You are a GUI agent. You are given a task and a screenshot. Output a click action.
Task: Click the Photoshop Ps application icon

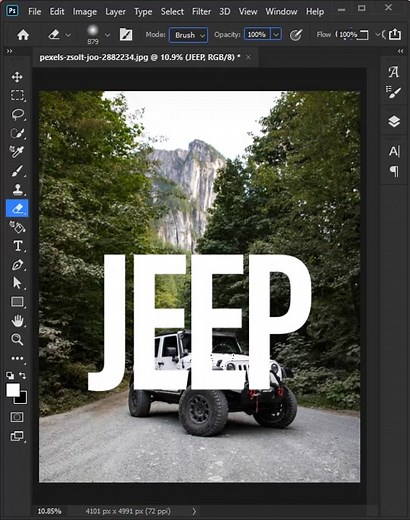pyautogui.click(x=12, y=11)
